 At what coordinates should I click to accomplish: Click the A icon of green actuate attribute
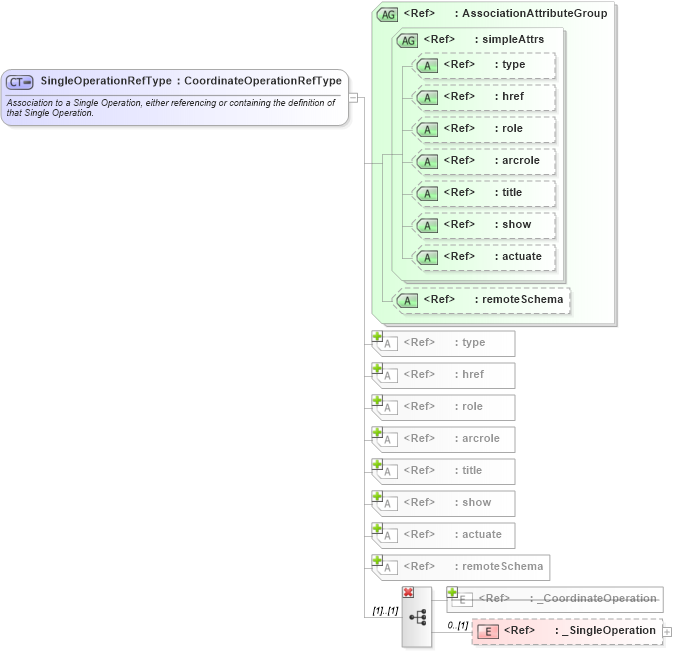[427, 257]
